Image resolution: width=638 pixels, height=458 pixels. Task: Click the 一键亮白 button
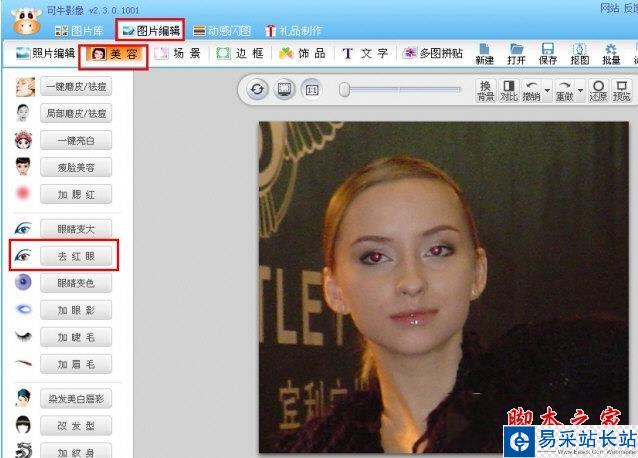pyautogui.click(x=76, y=140)
